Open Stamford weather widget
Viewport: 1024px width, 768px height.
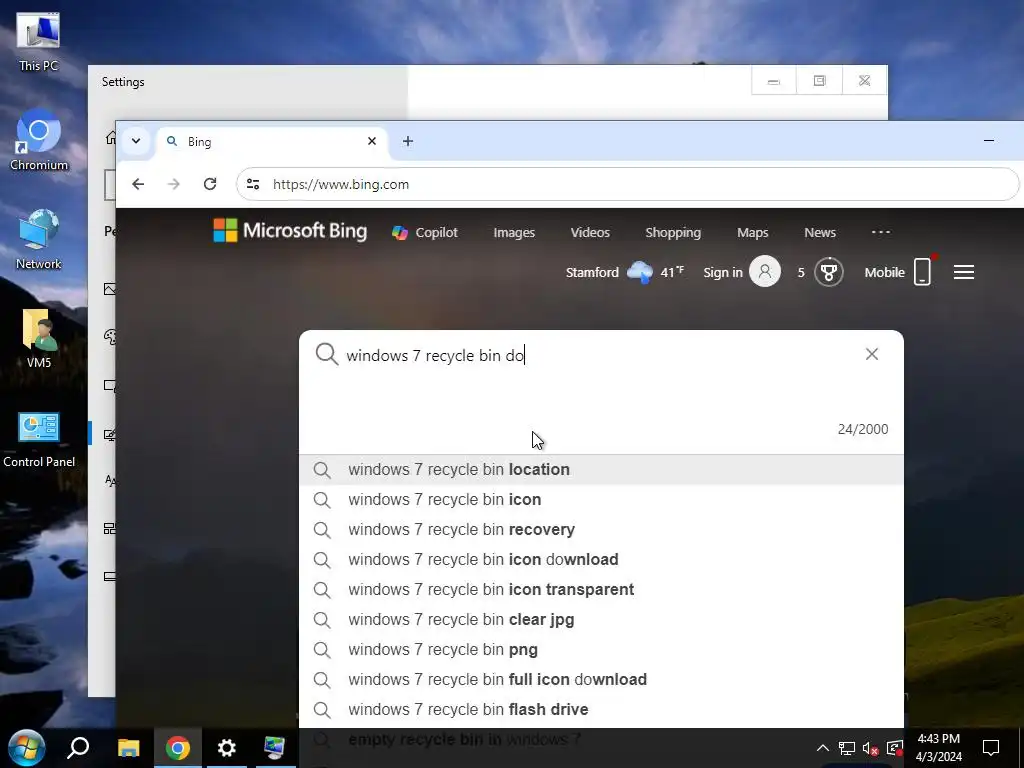pos(624,272)
